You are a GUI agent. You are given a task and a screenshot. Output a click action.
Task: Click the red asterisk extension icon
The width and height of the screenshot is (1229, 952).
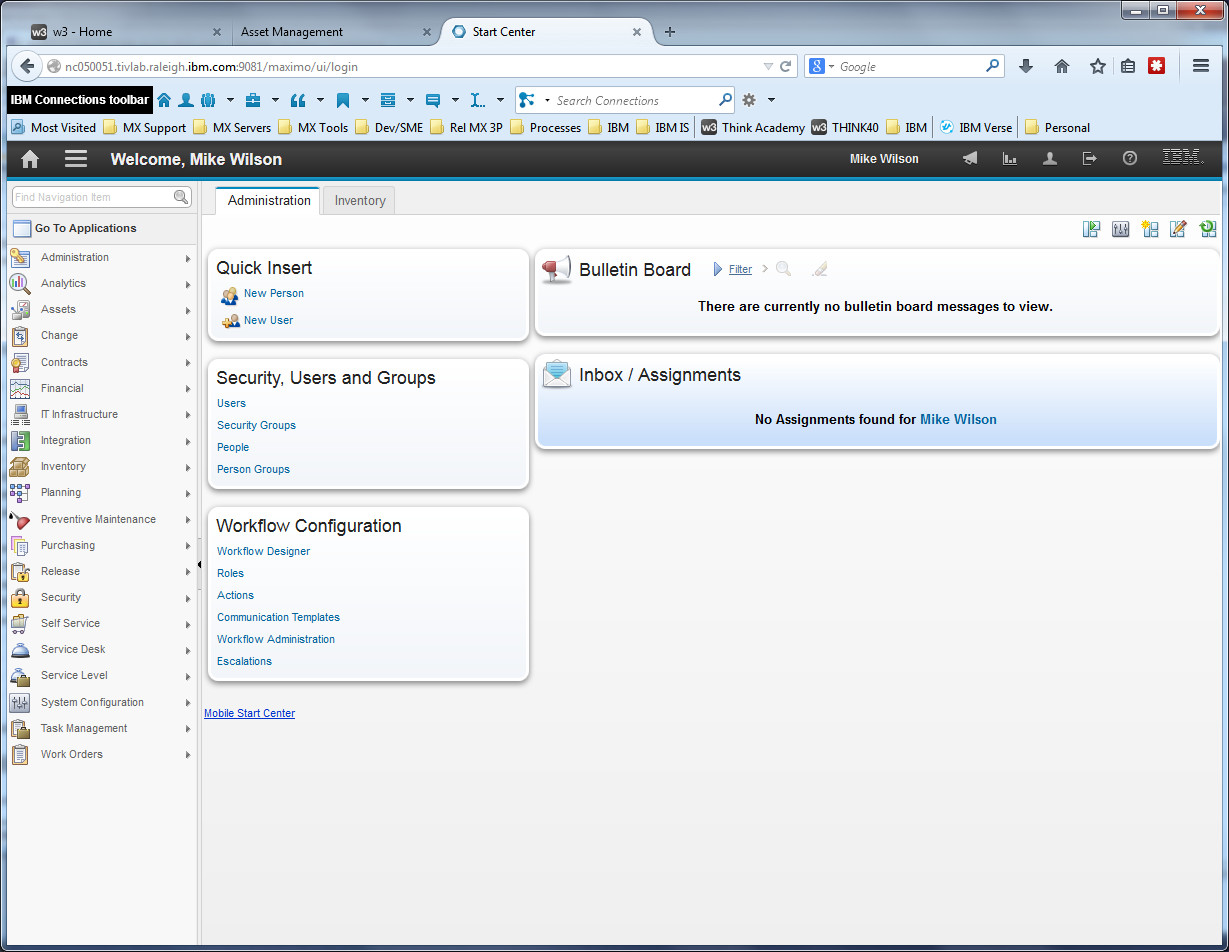[x=1157, y=66]
